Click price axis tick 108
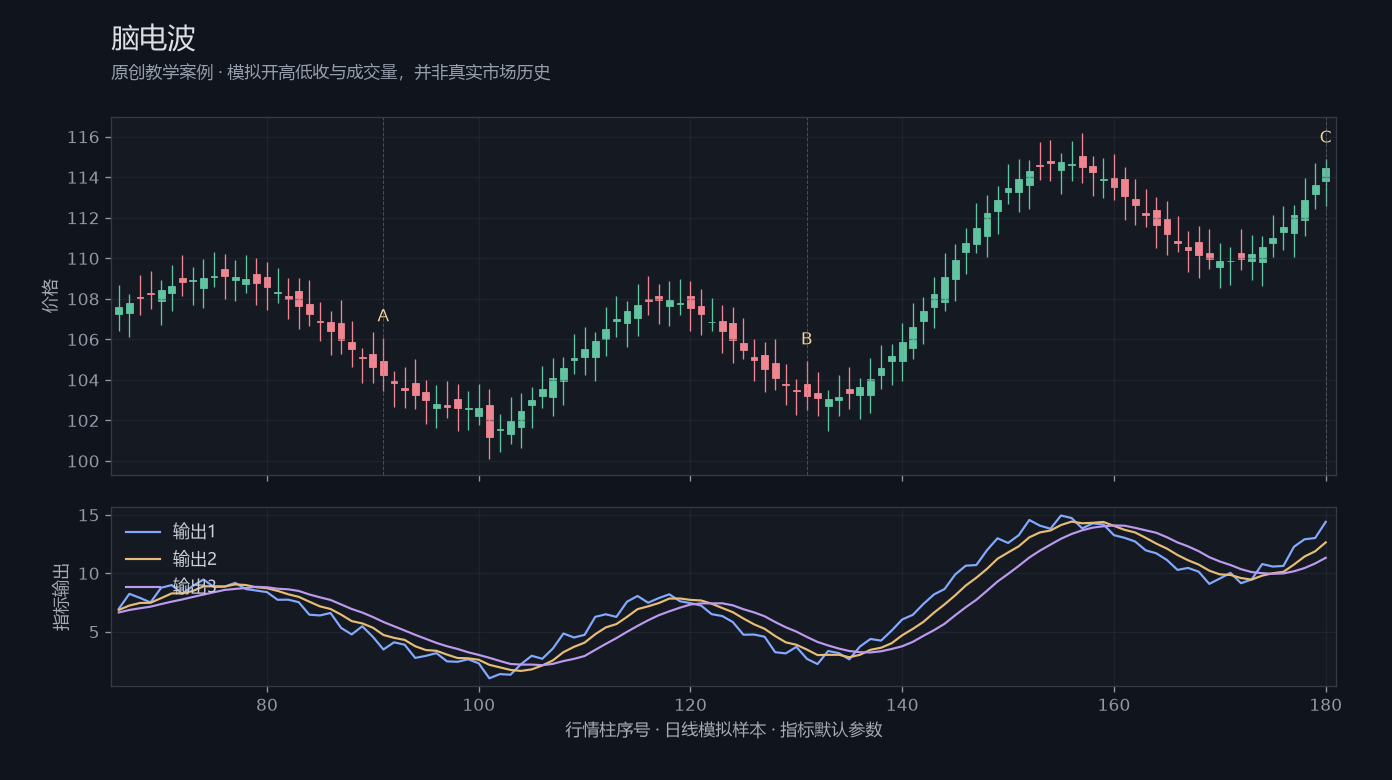The width and height of the screenshot is (1392, 780). point(84,299)
